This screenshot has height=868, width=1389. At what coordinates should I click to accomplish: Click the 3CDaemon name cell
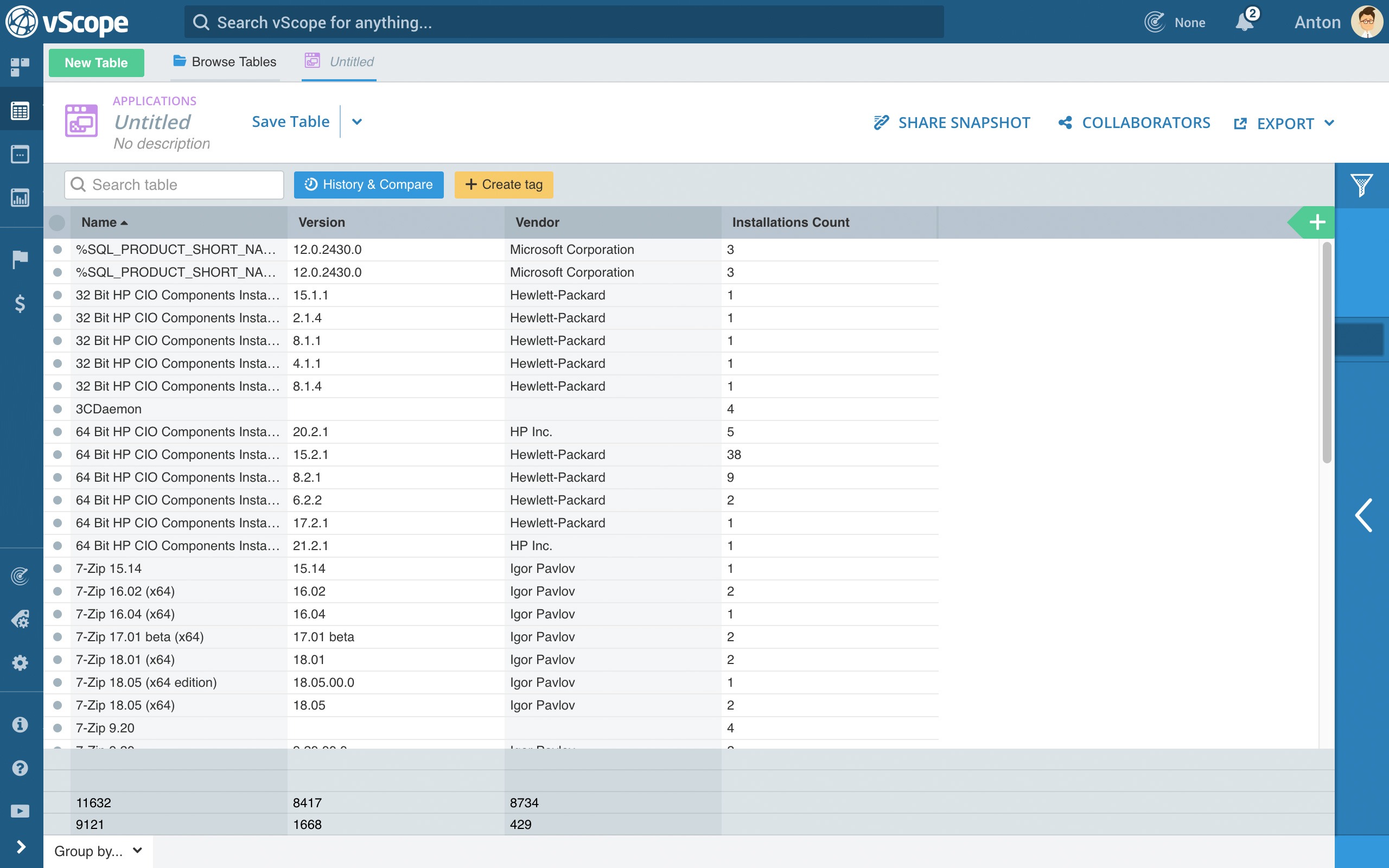(179, 409)
